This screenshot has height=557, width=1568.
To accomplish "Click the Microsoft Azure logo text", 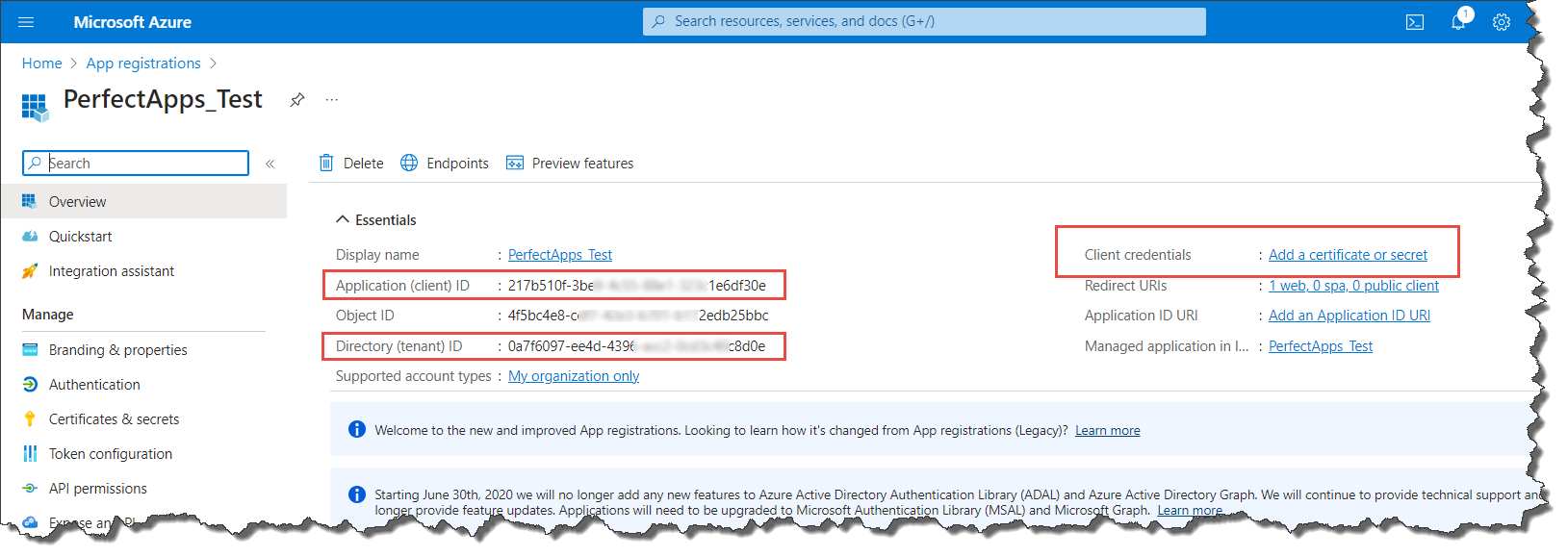I will (133, 21).
